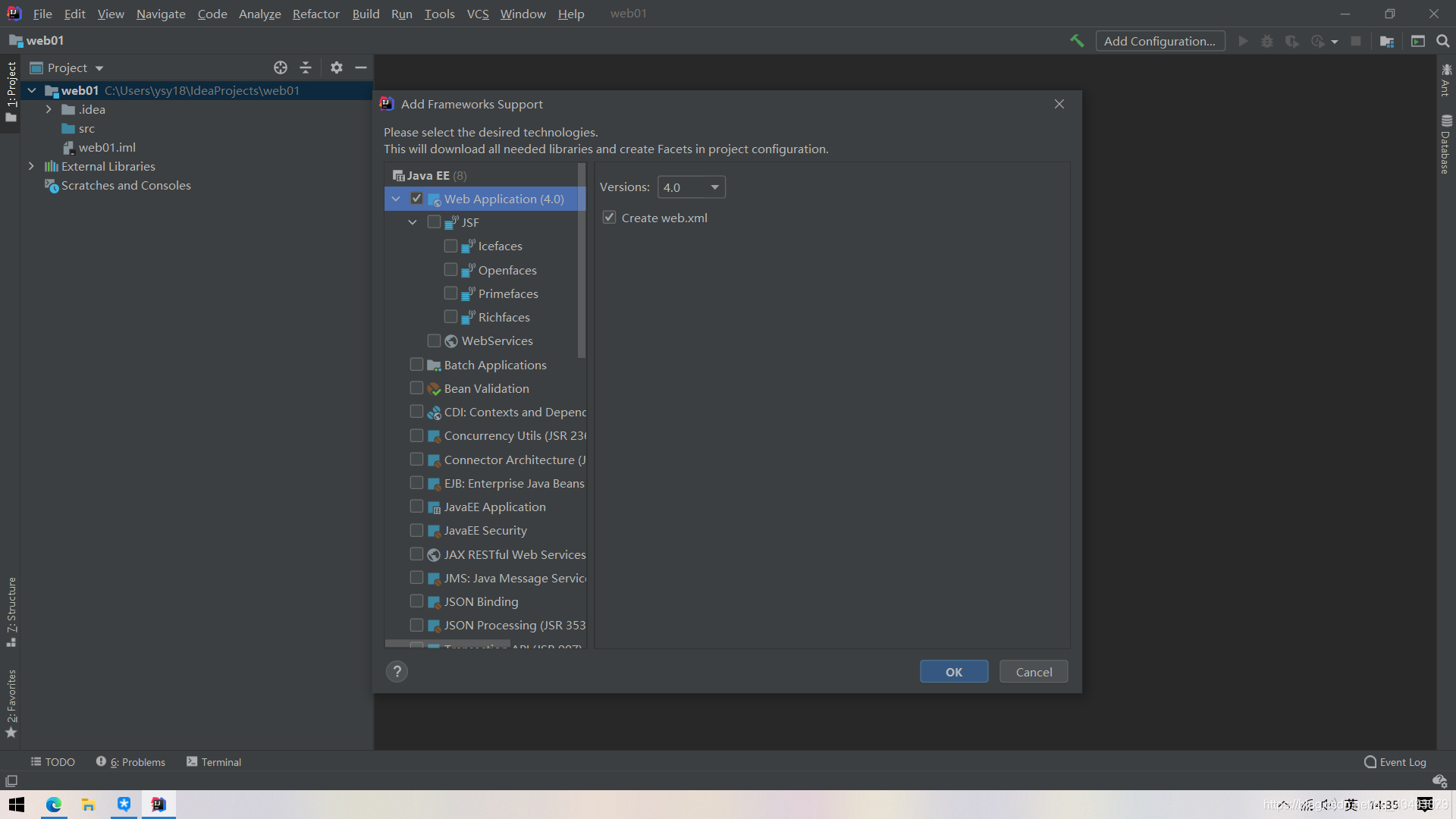Screen dimensions: 1456x819
Task: Toggle the Create web.xml checkbox
Action: (609, 218)
